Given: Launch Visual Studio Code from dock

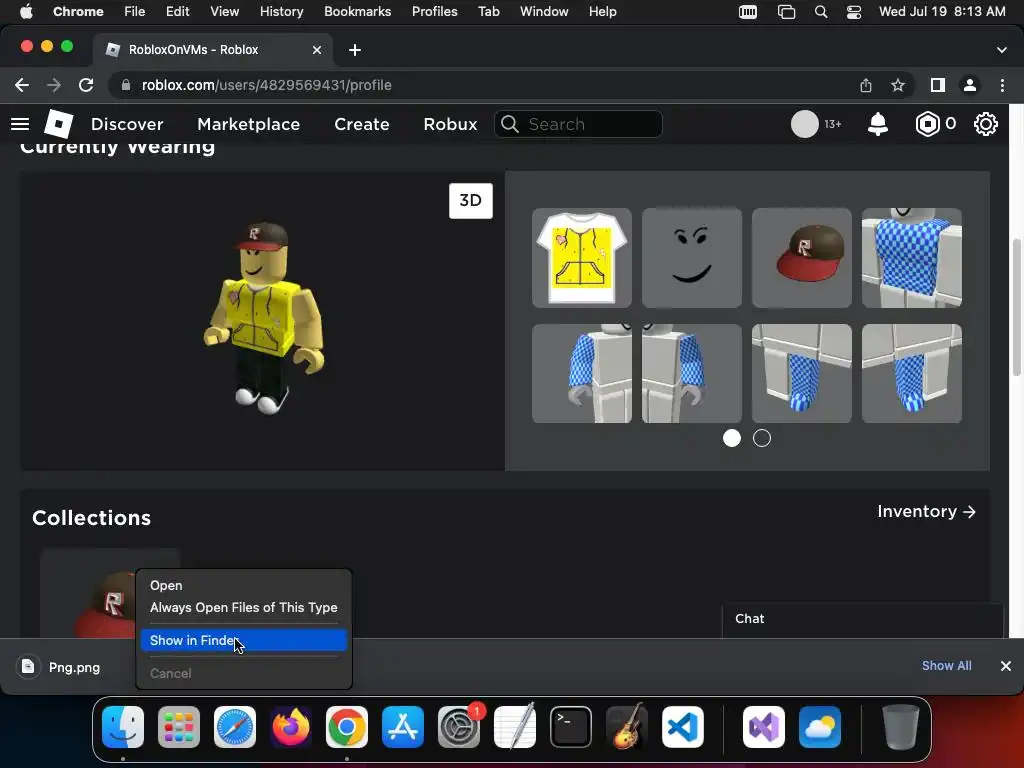Looking at the screenshot, I should (682, 727).
